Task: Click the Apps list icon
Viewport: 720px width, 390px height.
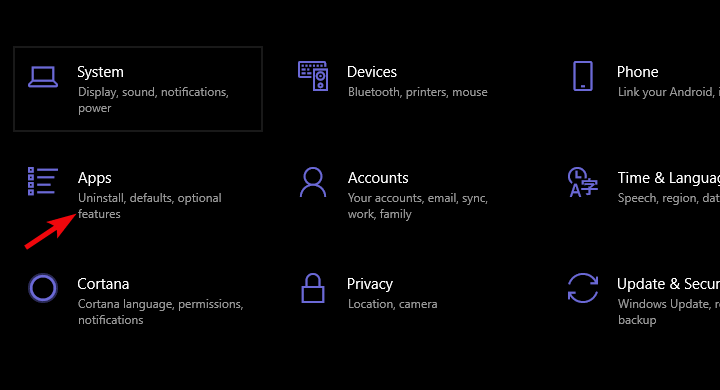Action: click(x=43, y=181)
